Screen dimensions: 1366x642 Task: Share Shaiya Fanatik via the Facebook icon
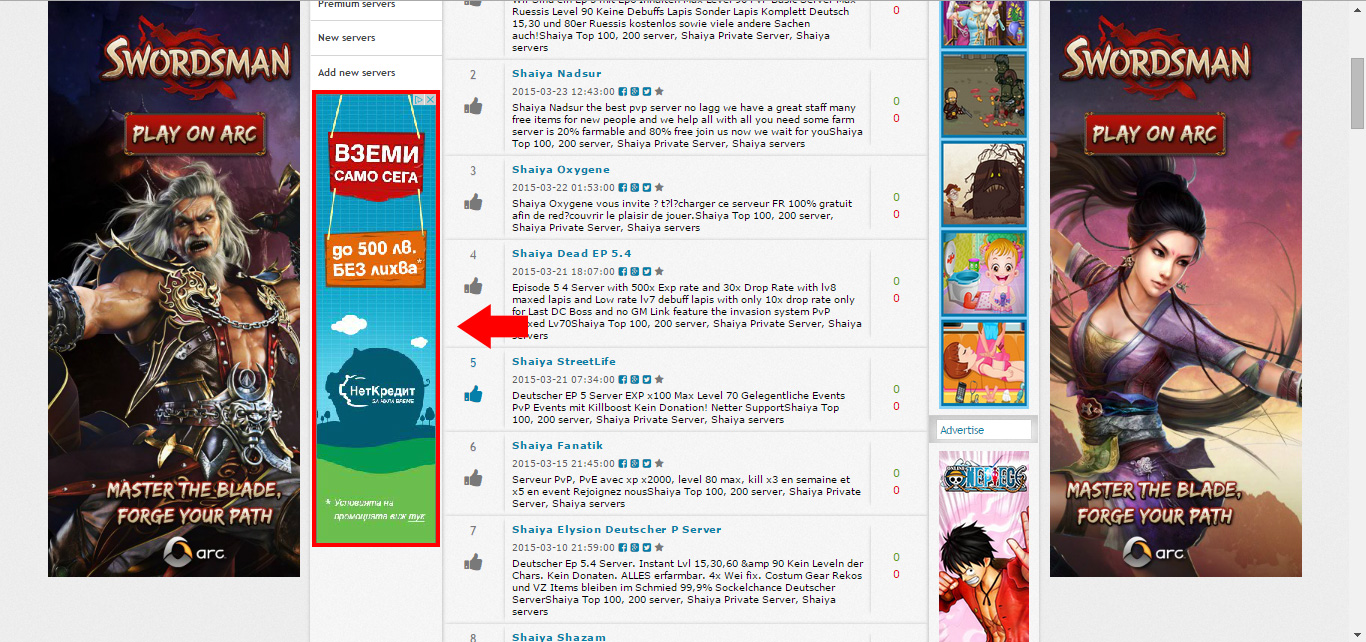[623, 463]
